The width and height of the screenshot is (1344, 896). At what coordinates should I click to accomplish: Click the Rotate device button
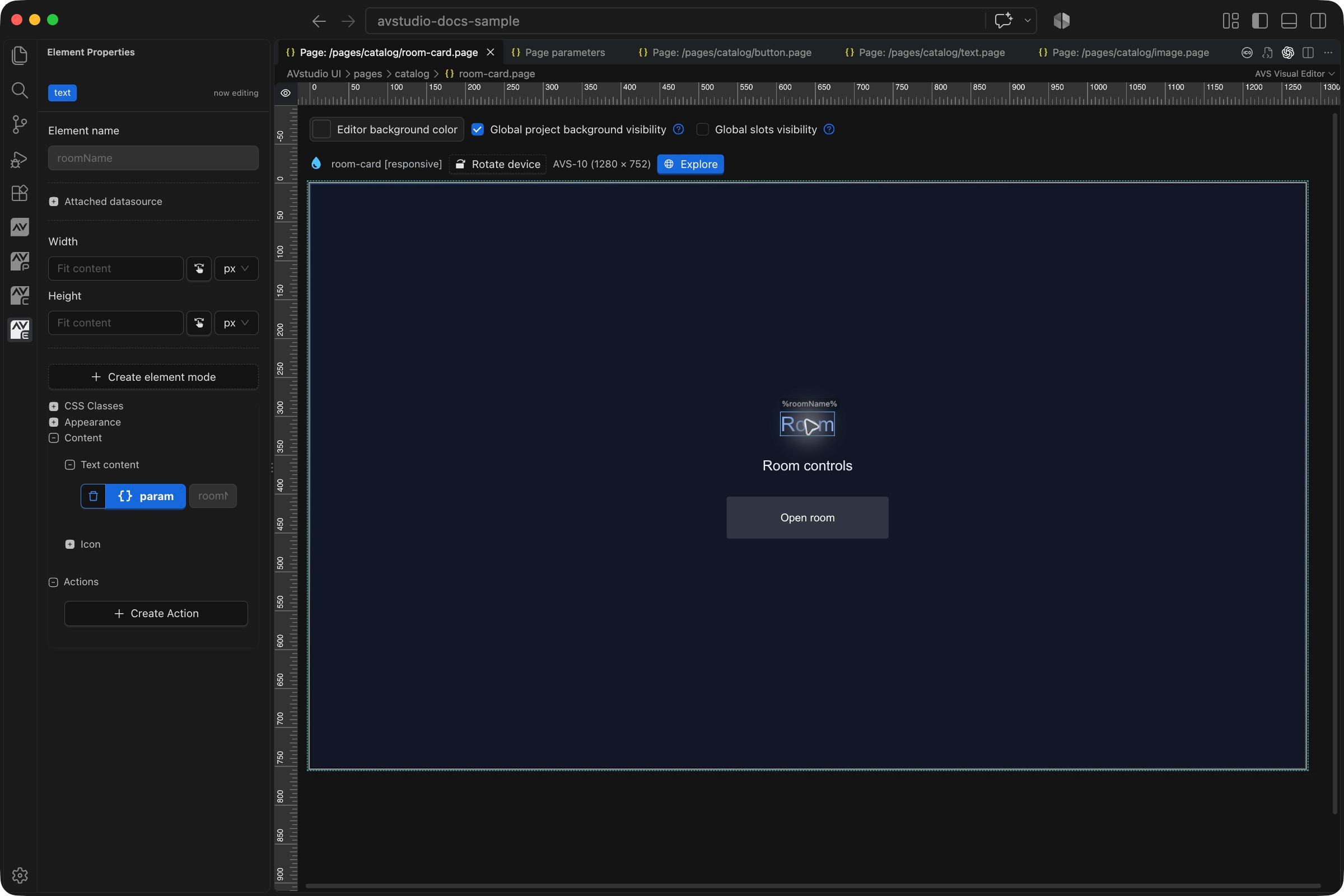[x=498, y=164]
